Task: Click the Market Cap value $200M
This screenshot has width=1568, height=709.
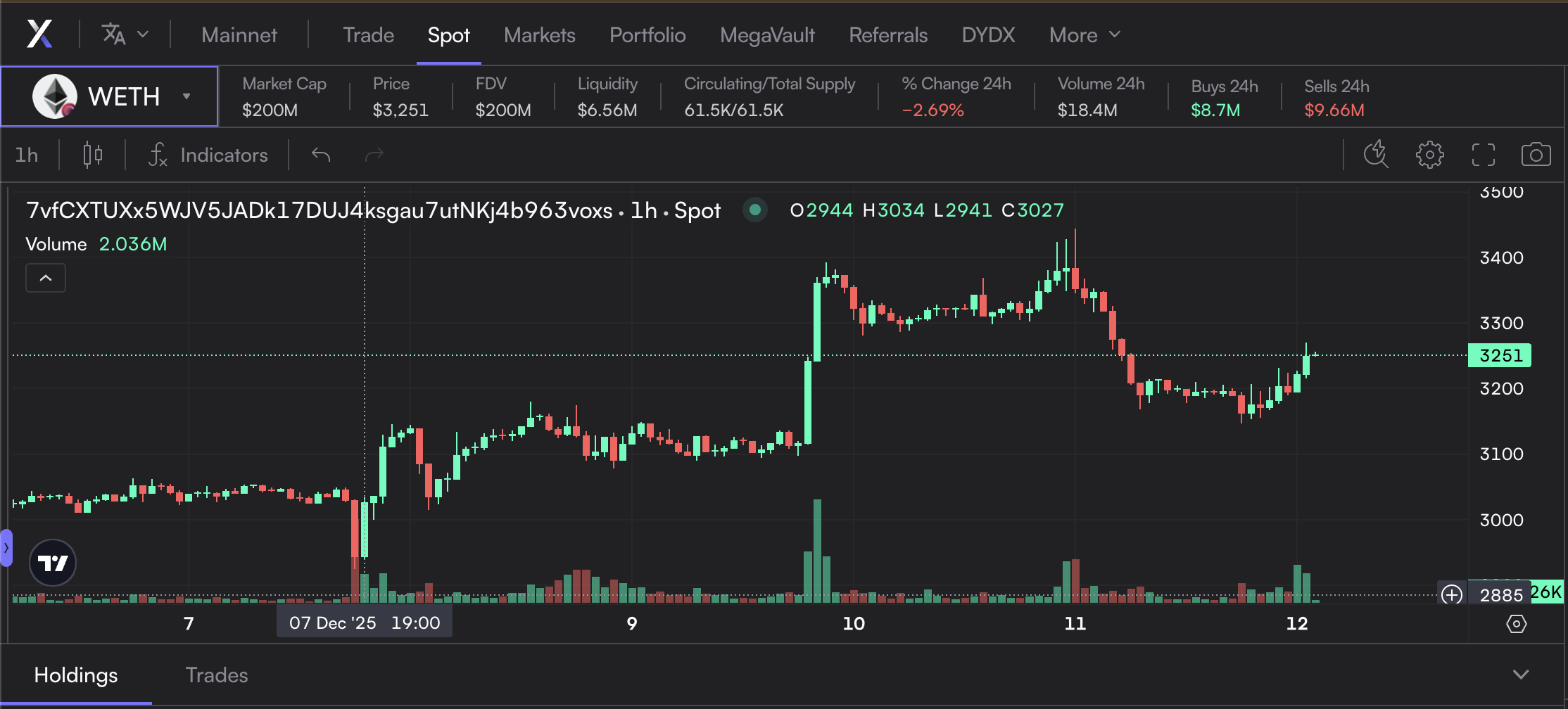Action: pyautogui.click(x=270, y=110)
